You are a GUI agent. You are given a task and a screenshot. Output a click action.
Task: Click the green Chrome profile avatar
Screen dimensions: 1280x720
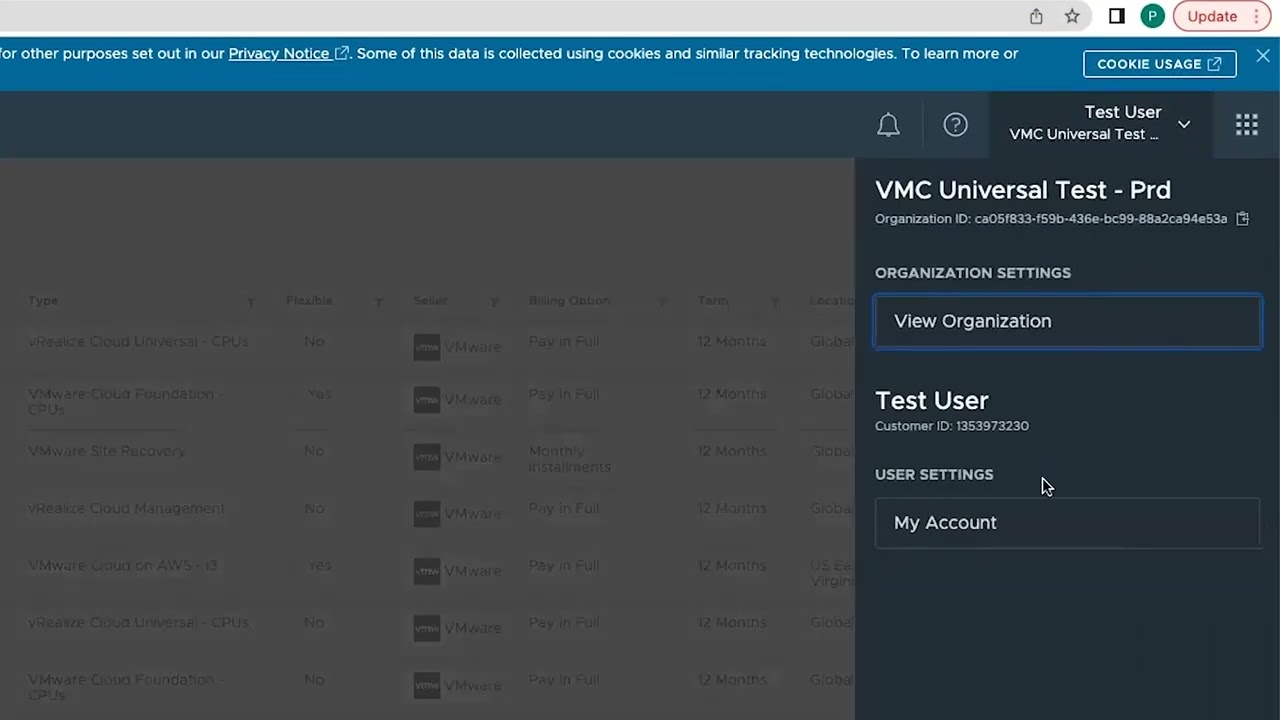(x=1152, y=16)
